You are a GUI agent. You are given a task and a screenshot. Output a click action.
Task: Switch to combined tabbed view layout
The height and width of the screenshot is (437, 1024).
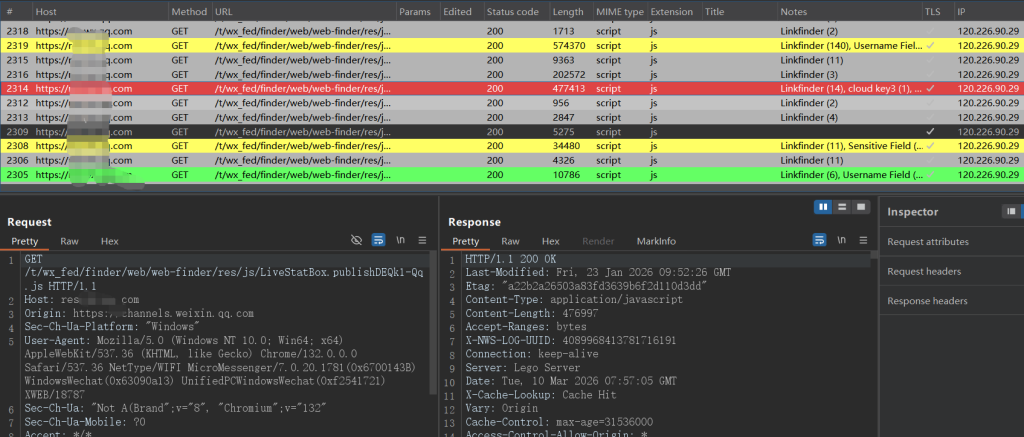pyautogui.click(x=860, y=207)
